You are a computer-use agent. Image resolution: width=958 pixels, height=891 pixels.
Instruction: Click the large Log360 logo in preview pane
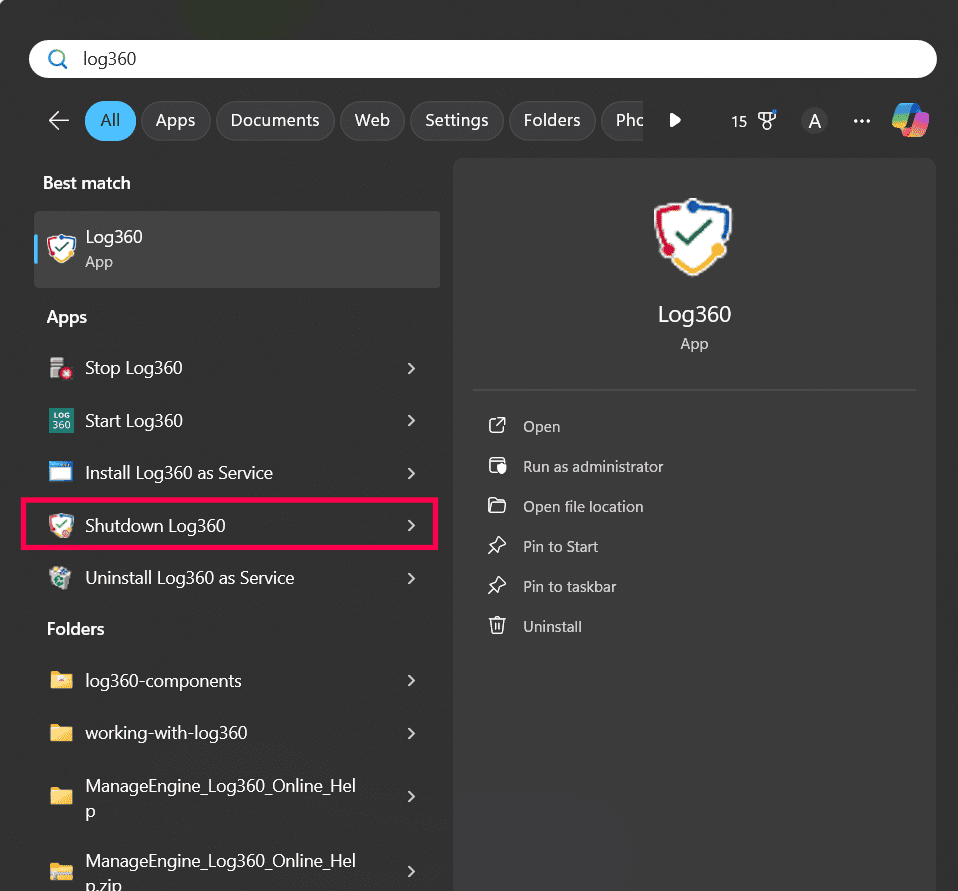tap(693, 236)
